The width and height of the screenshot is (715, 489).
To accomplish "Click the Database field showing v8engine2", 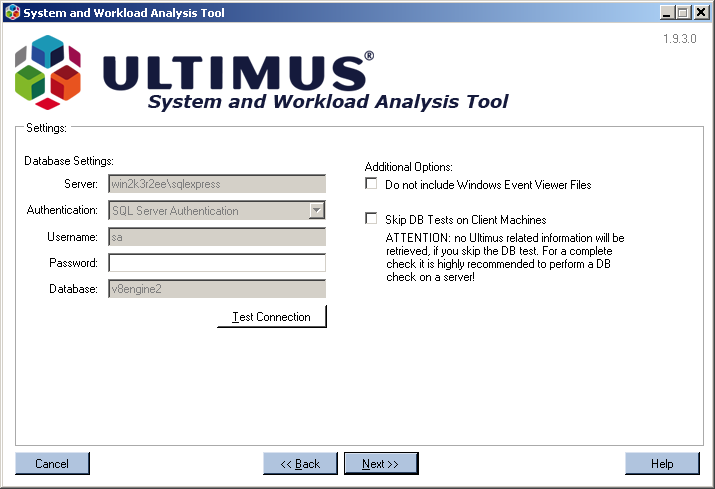I will [217, 289].
